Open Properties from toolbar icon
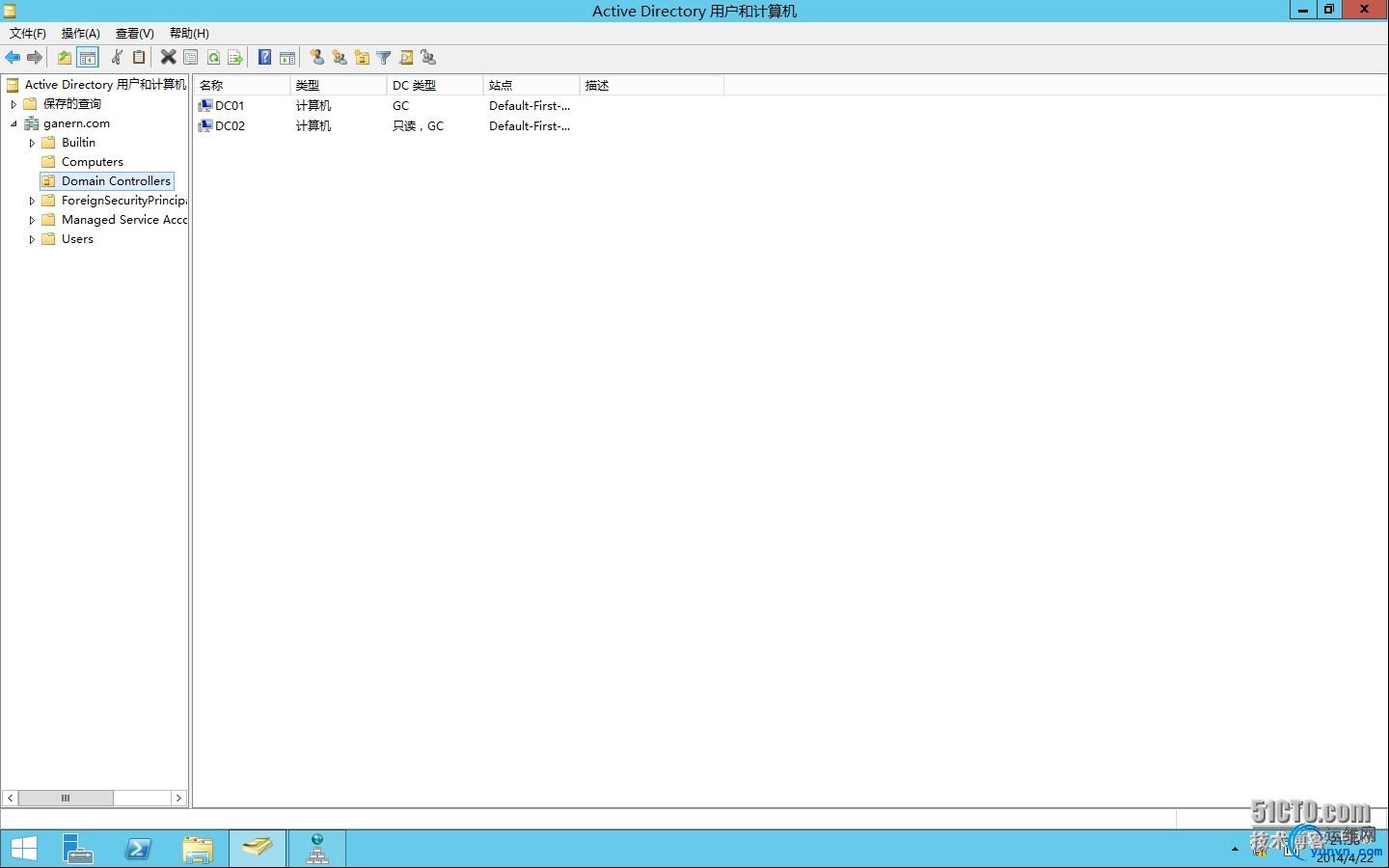 191,58
